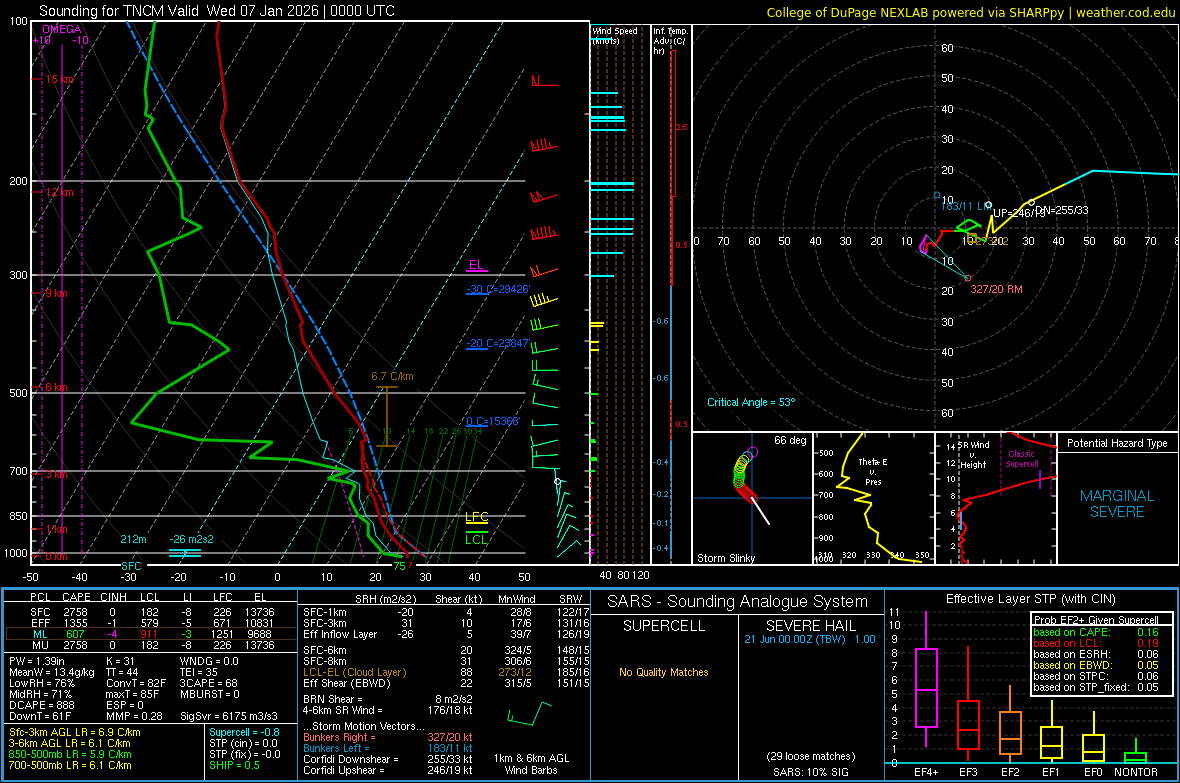Click the Potential Hazard Type heading
Viewport: 1180px width, 783px height.
click(1117, 443)
